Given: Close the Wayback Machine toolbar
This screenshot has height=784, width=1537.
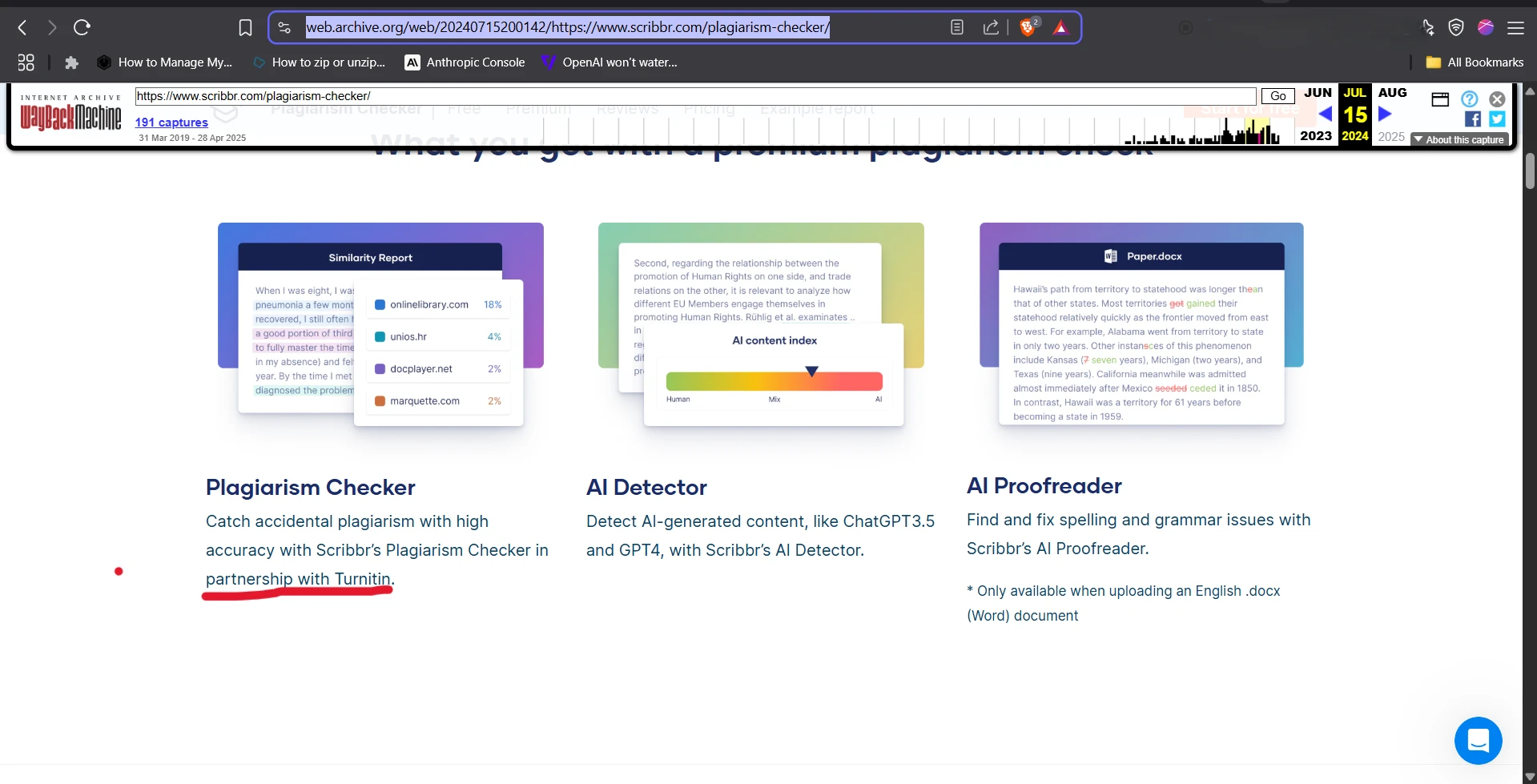Looking at the screenshot, I should tap(1497, 99).
